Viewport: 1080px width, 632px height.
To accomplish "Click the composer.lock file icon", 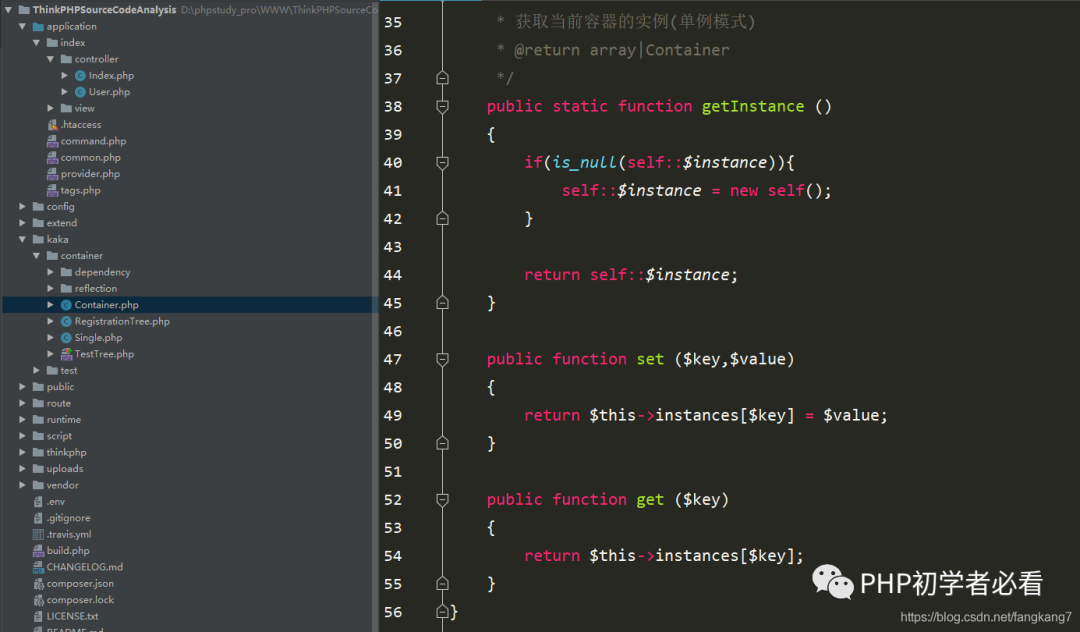I will [x=39, y=600].
